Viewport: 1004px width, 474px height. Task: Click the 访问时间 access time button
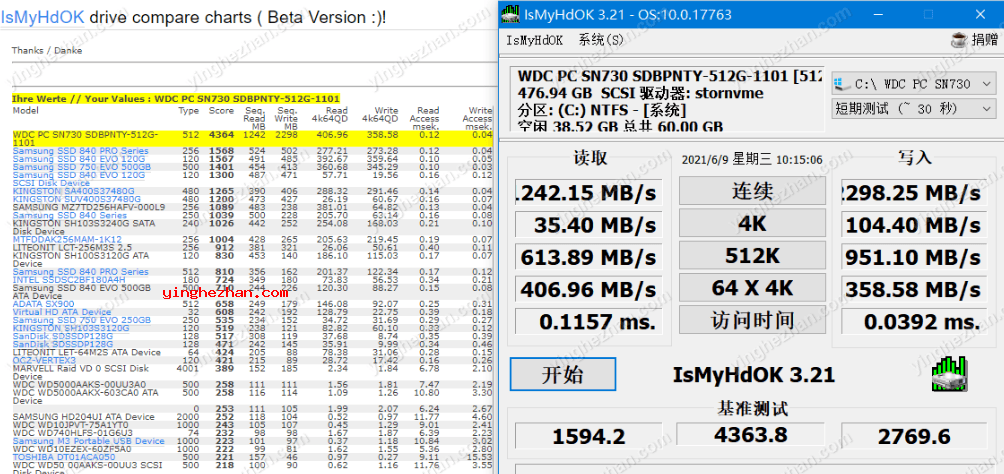pyautogui.click(x=752, y=321)
